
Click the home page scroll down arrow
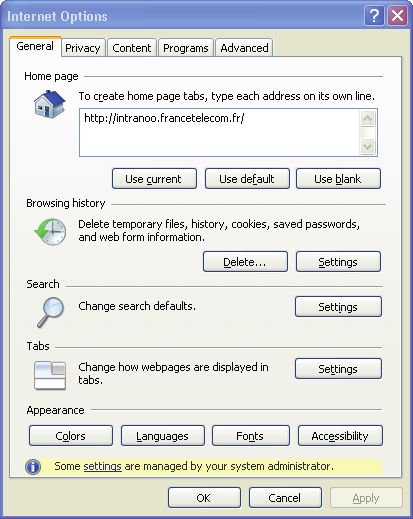(x=367, y=146)
